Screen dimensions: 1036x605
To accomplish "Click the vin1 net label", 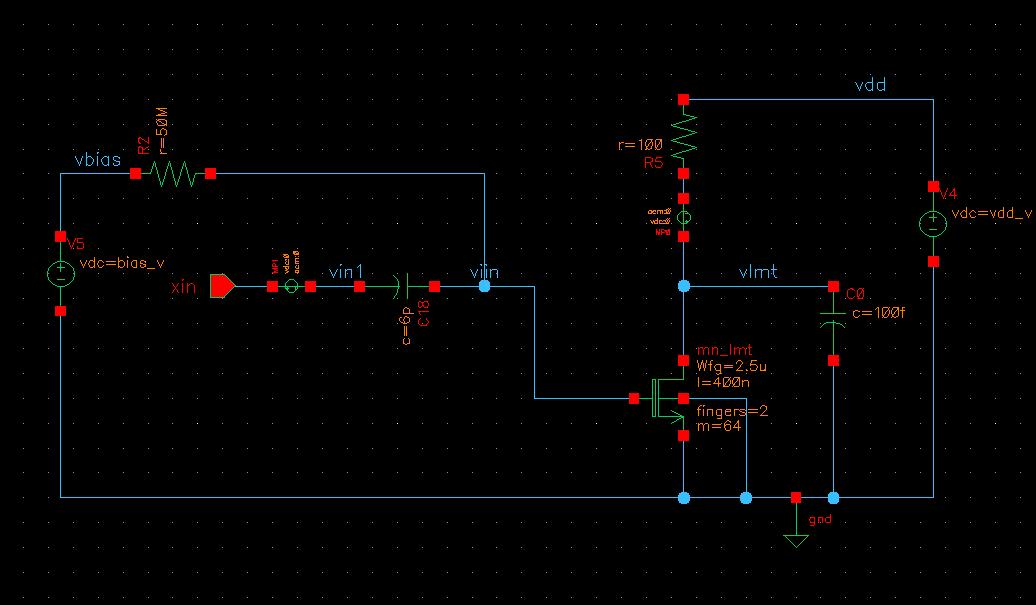I will click(x=346, y=271).
